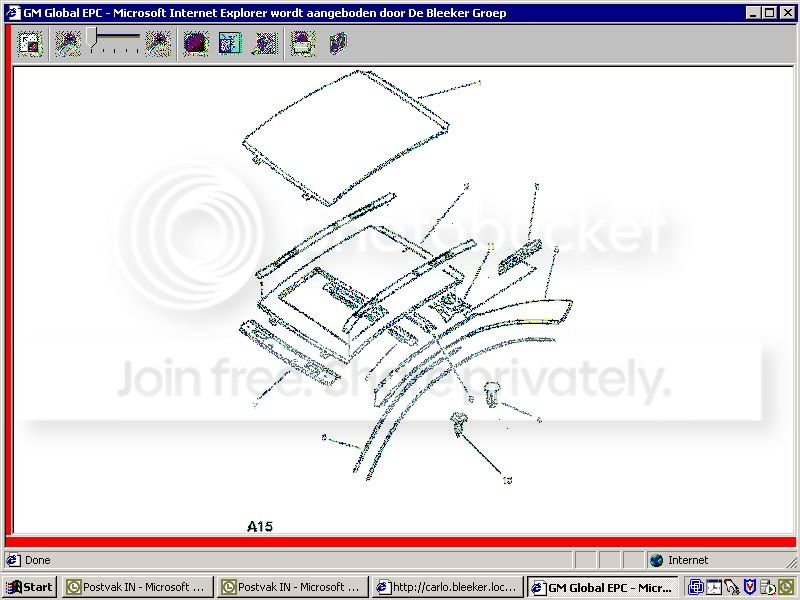Click the Done status text
Screen dimensions: 800x600
pos(38,560)
